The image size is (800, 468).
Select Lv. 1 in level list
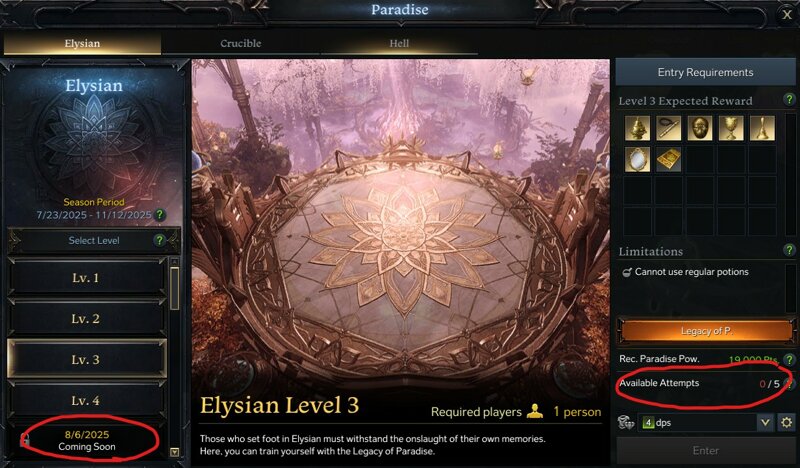click(x=86, y=278)
